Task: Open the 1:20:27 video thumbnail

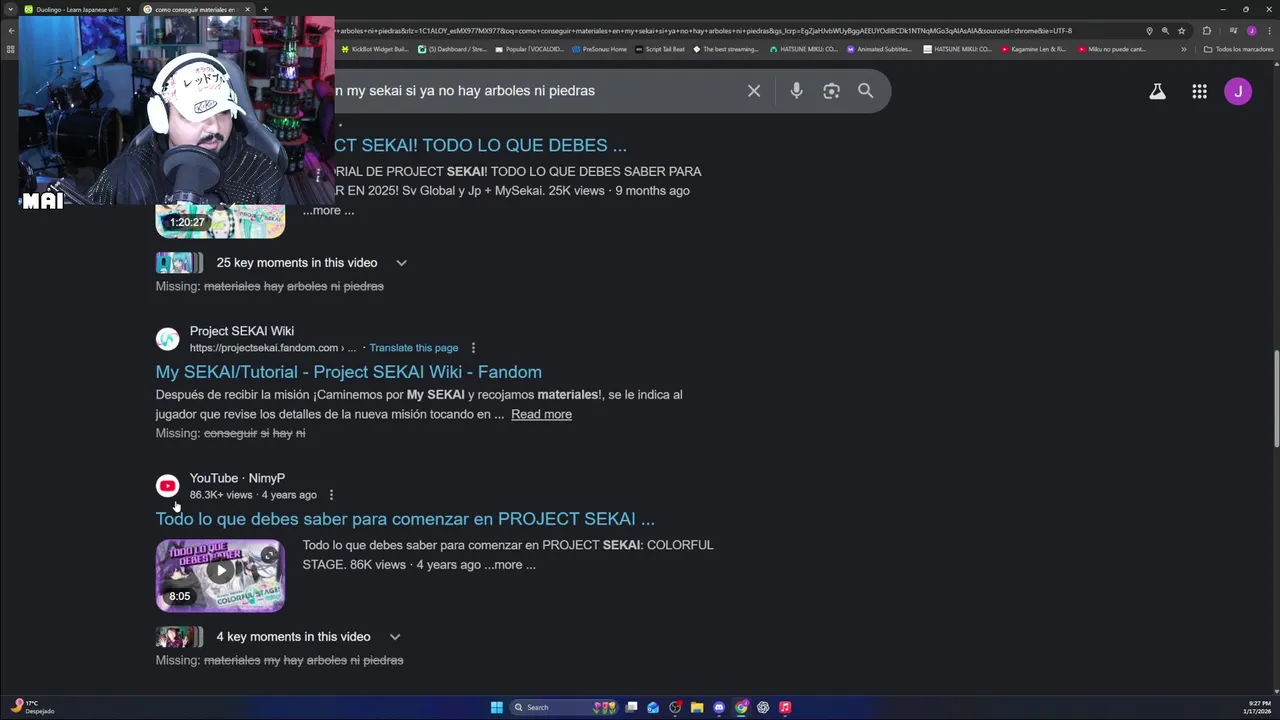Action: 220,221
